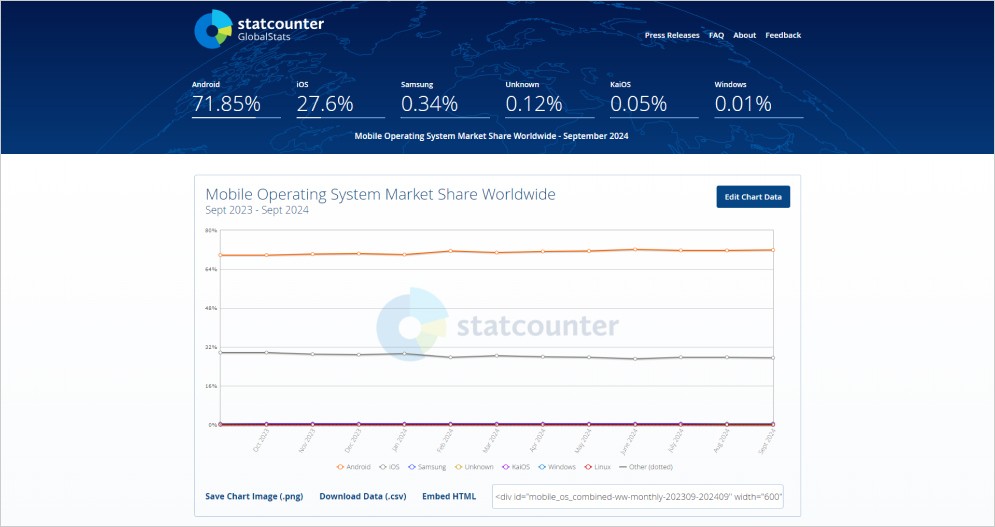Click the iOS data point at June 2024
The height and width of the screenshot is (527, 995).
635,359
